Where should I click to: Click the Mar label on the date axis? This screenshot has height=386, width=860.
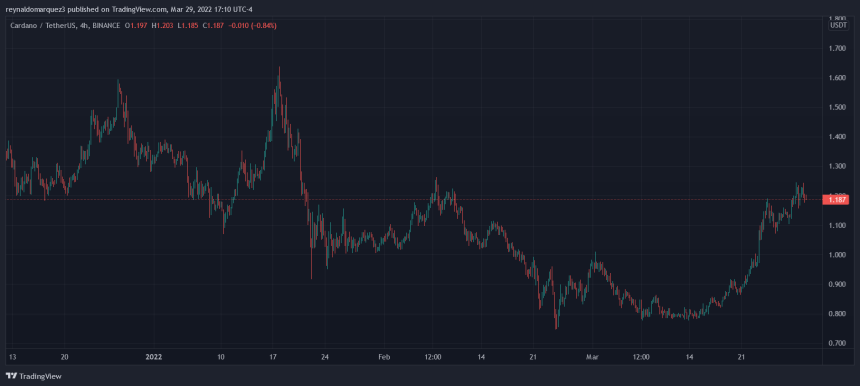pyautogui.click(x=592, y=357)
